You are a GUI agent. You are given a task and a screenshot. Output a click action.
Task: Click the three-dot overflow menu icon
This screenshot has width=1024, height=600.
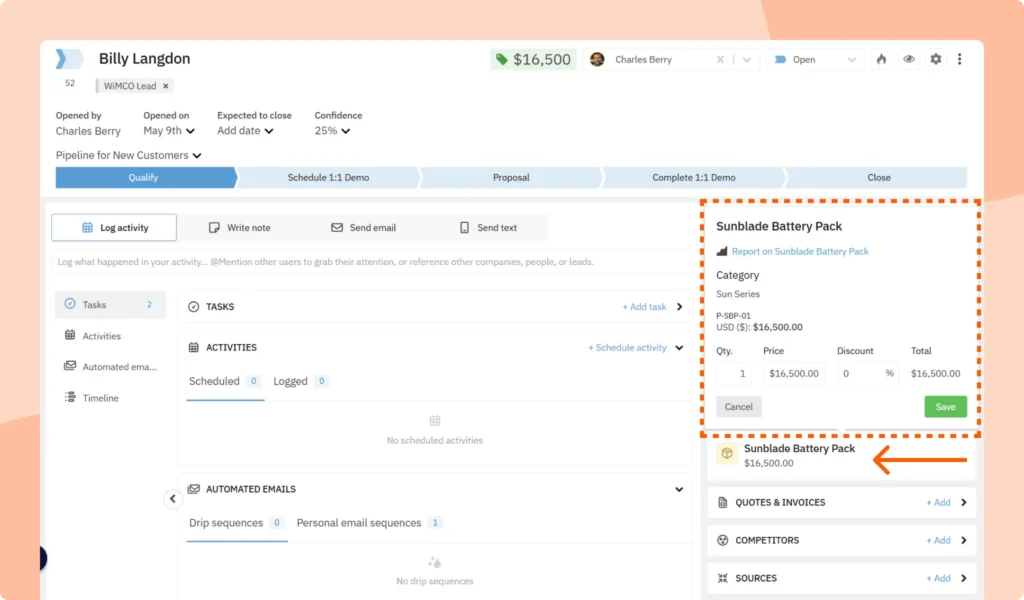960,59
